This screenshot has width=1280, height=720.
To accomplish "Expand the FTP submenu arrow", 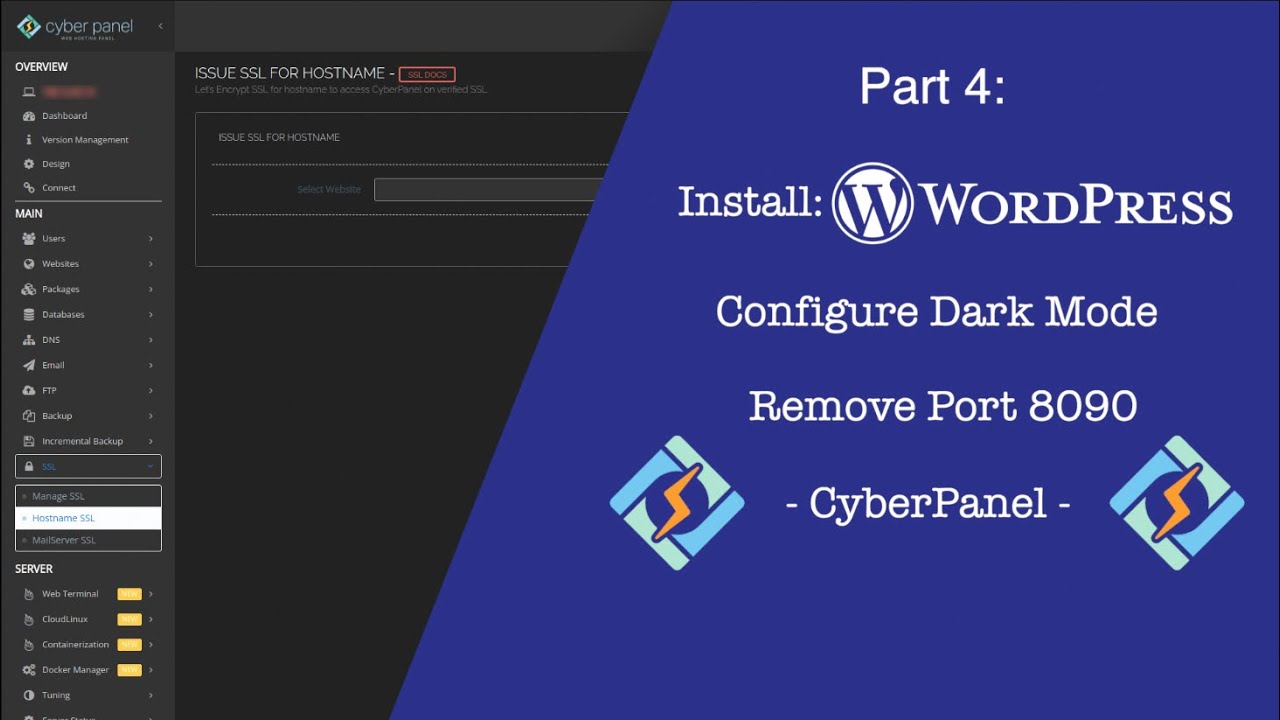I will [x=151, y=391].
